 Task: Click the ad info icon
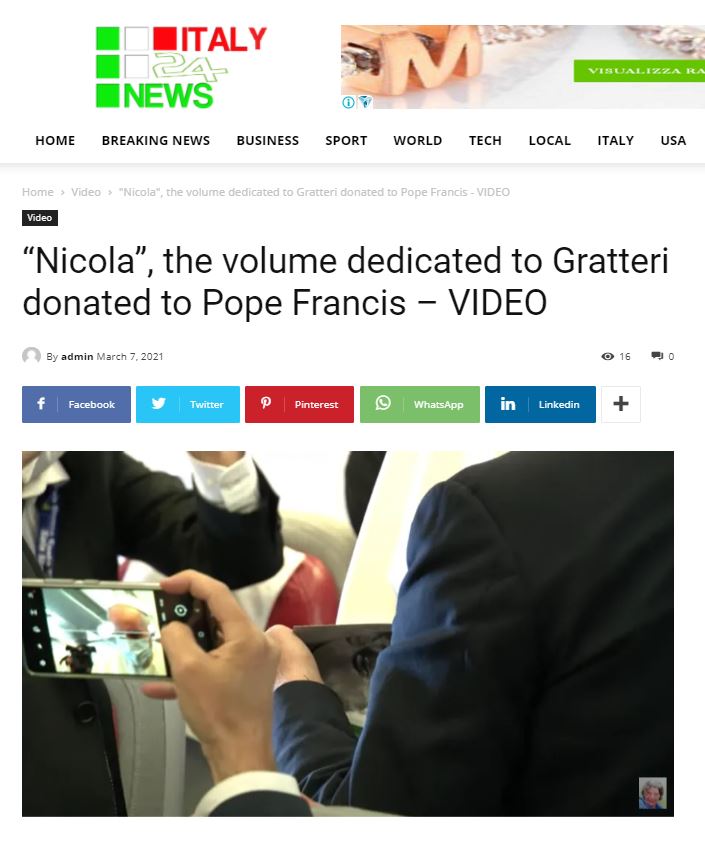[348, 102]
